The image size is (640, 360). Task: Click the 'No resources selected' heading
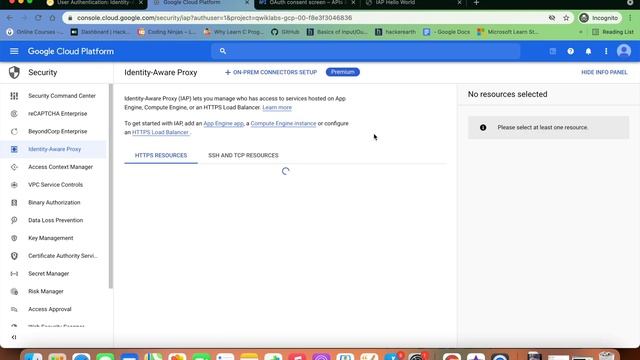click(x=507, y=94)
